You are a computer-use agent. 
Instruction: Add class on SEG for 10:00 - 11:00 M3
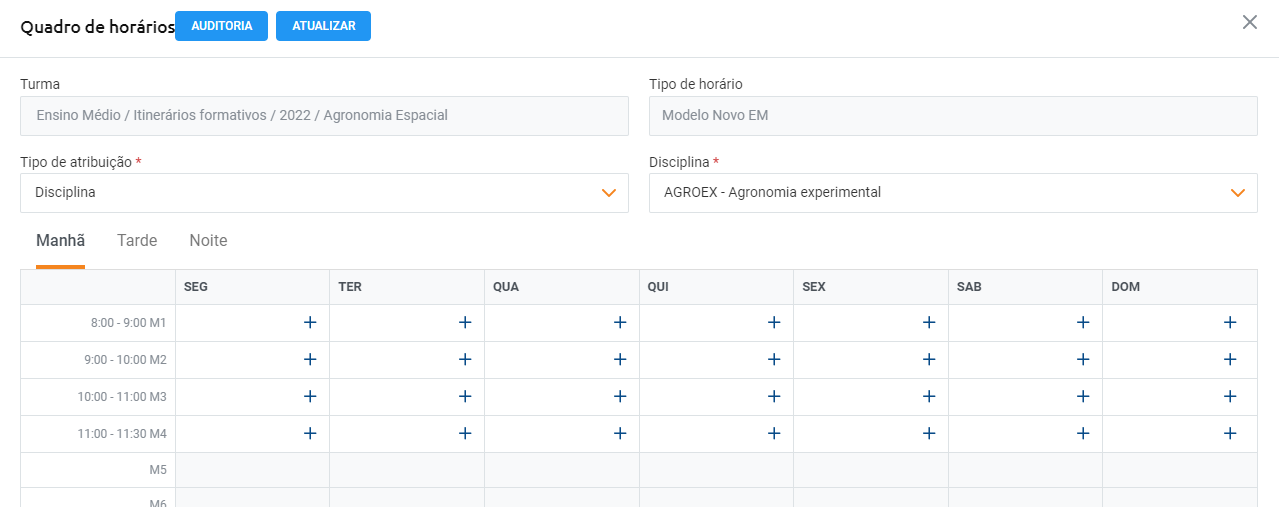310,396
